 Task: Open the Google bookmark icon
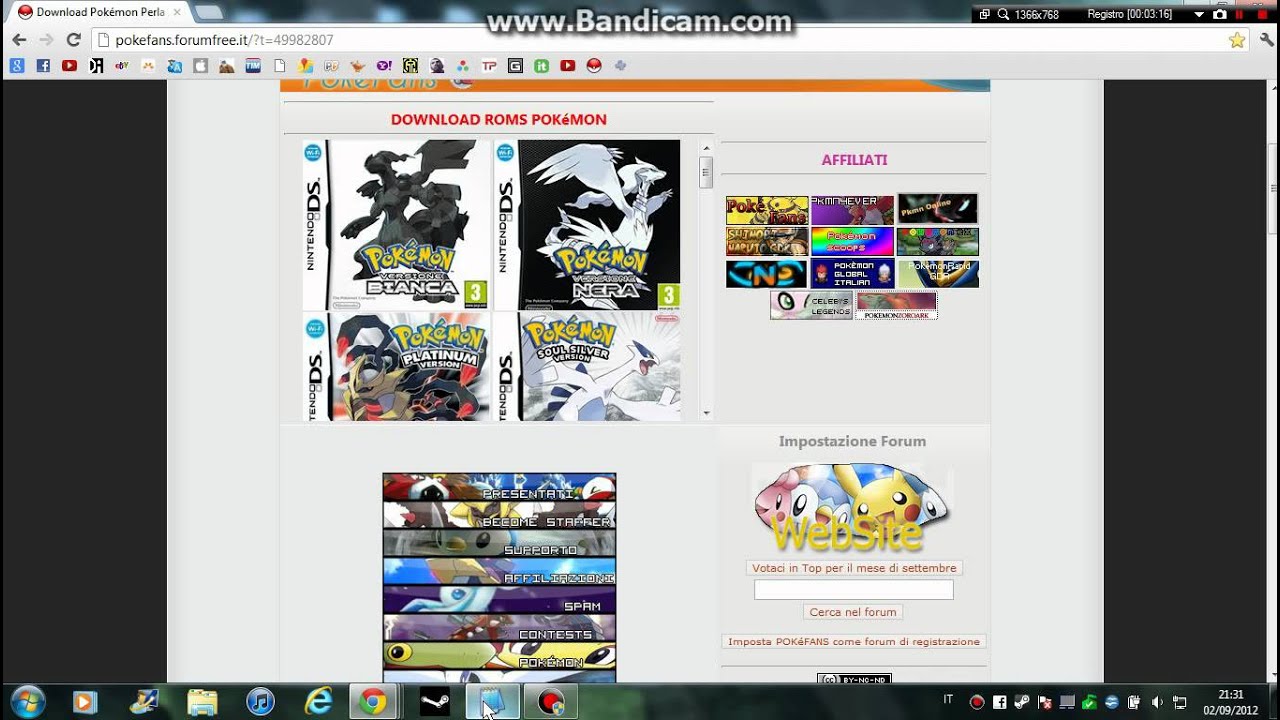click(17, 66)
